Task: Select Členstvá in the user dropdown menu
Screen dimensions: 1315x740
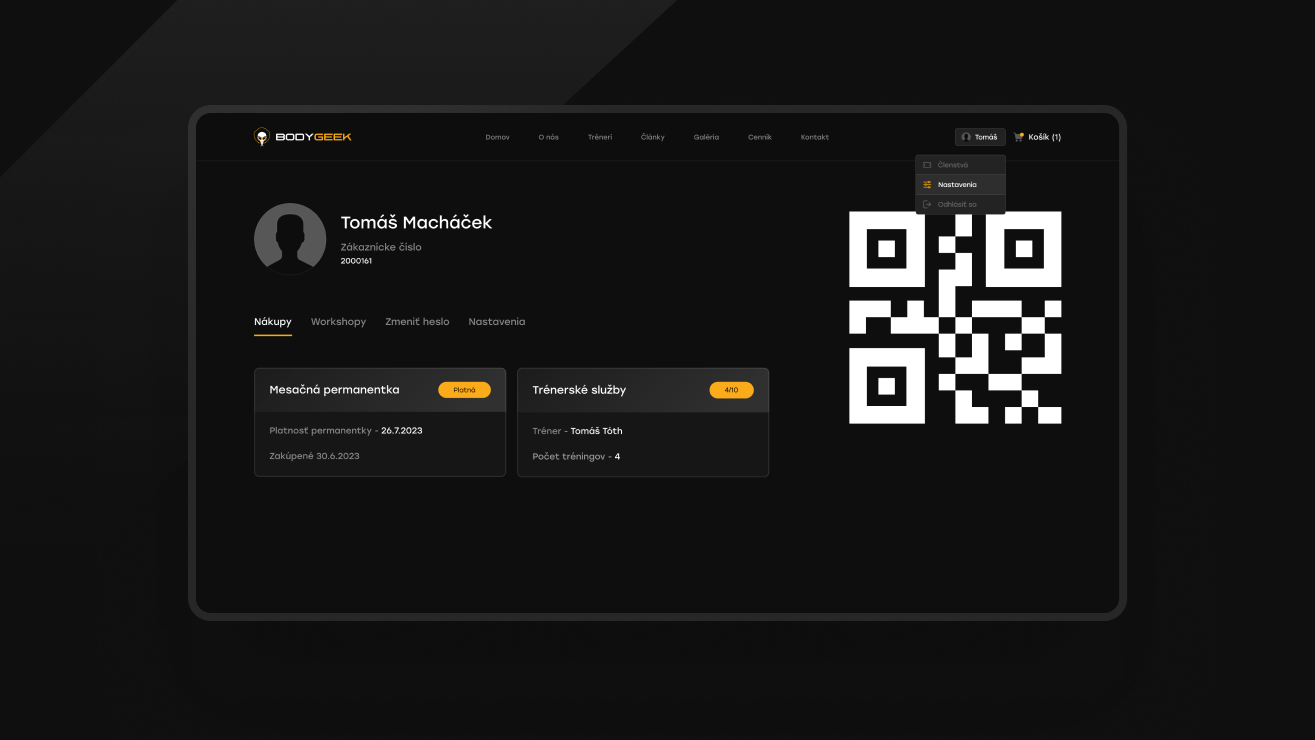Action: pyautogui.click(x=960, y=165)
